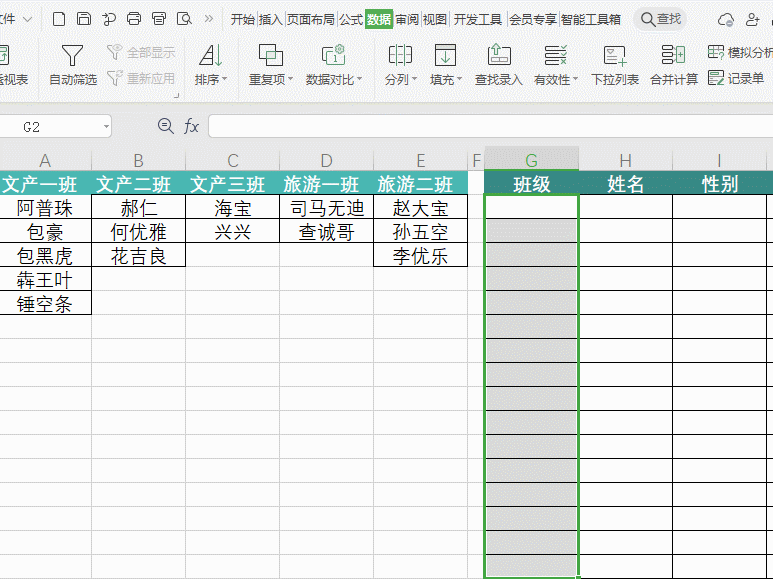Switch to the 公式 (Formulas) tab
The height and width of the screenshot is (579, 773).
351,19
